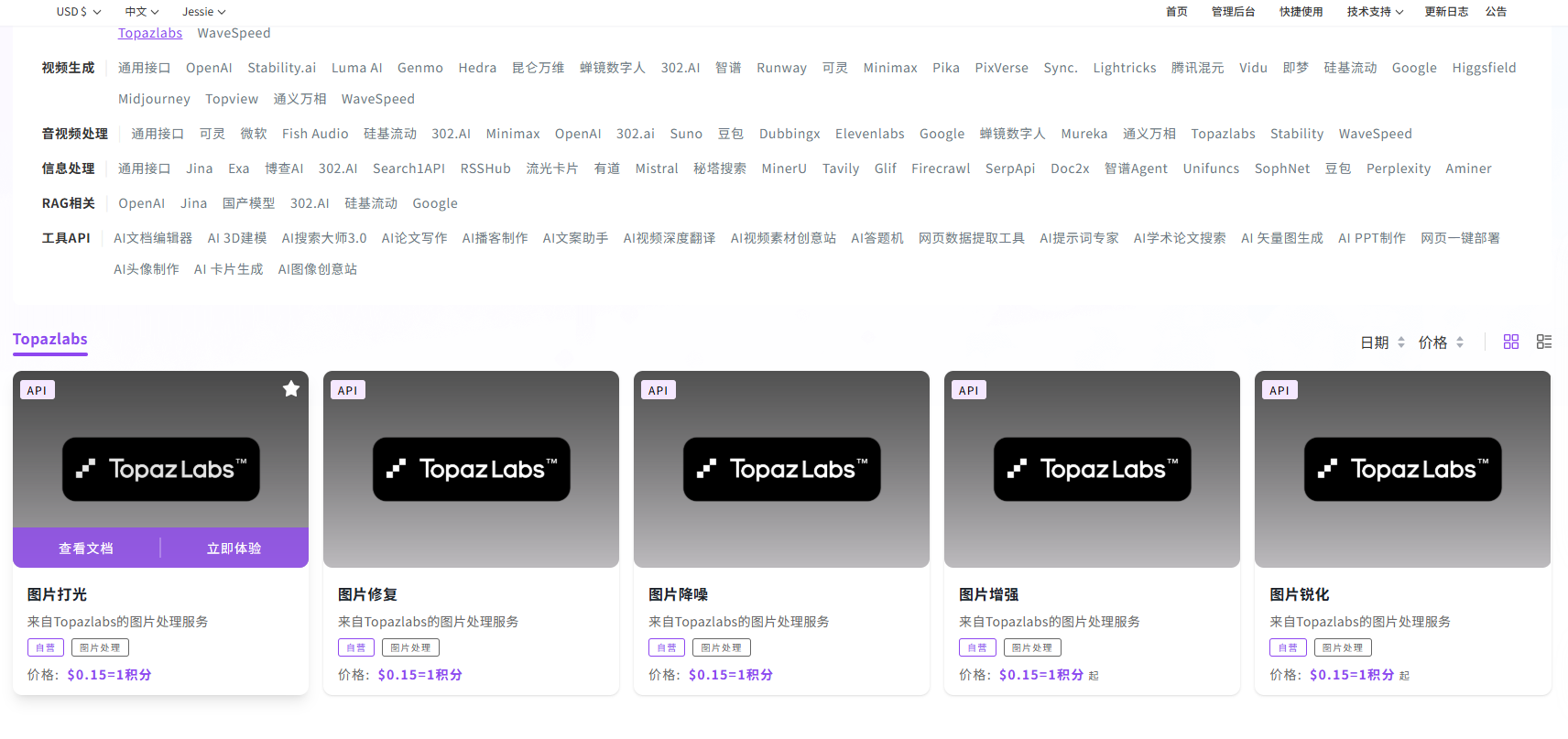The height and width of the screenshot is (739, 1568).
Task: Click 查看文档 on the 图片打光 card
Action: [86, 549]
